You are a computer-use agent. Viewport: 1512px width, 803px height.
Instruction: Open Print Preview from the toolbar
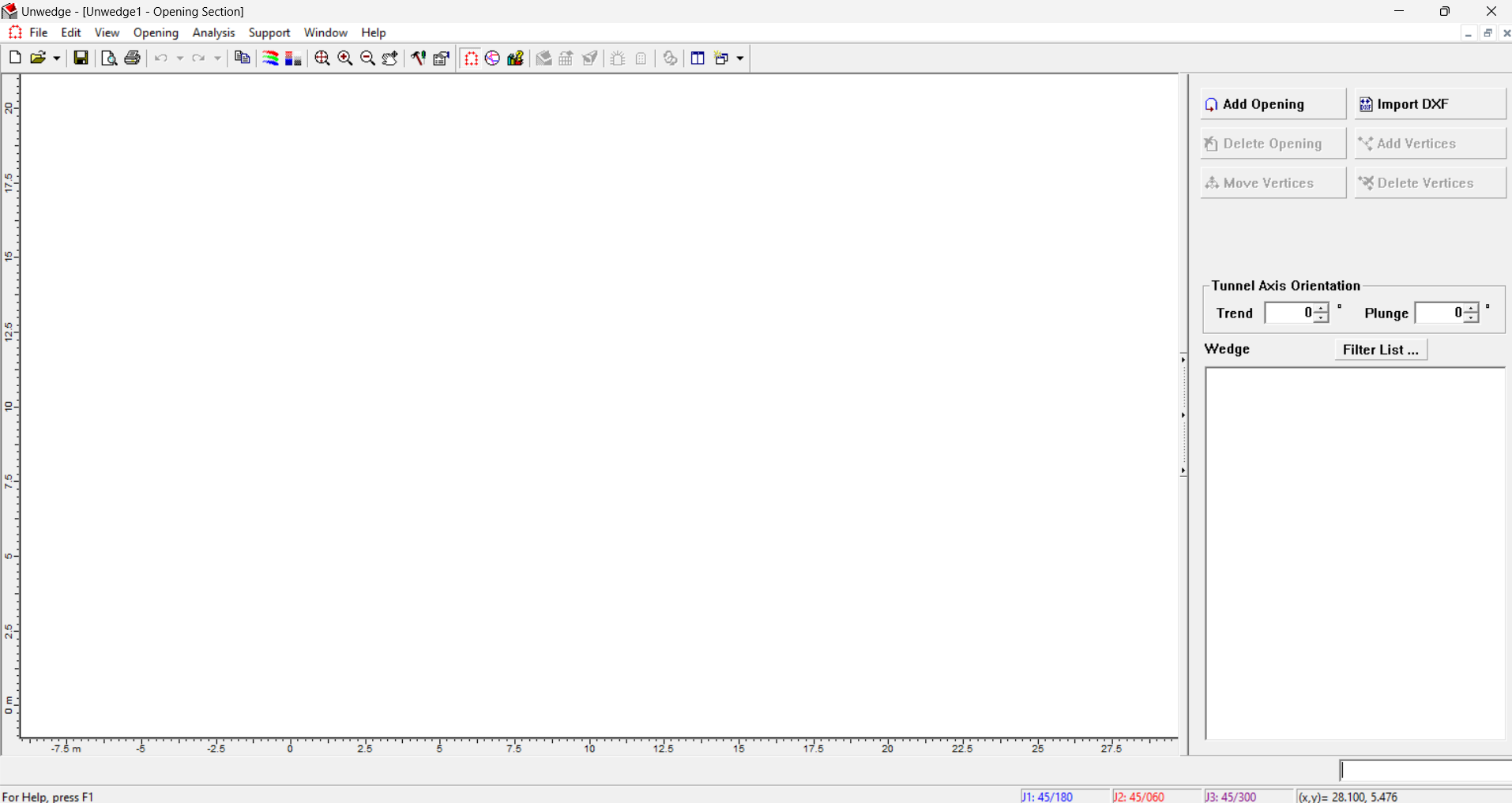pyautogui.click(x=109, y=58)
